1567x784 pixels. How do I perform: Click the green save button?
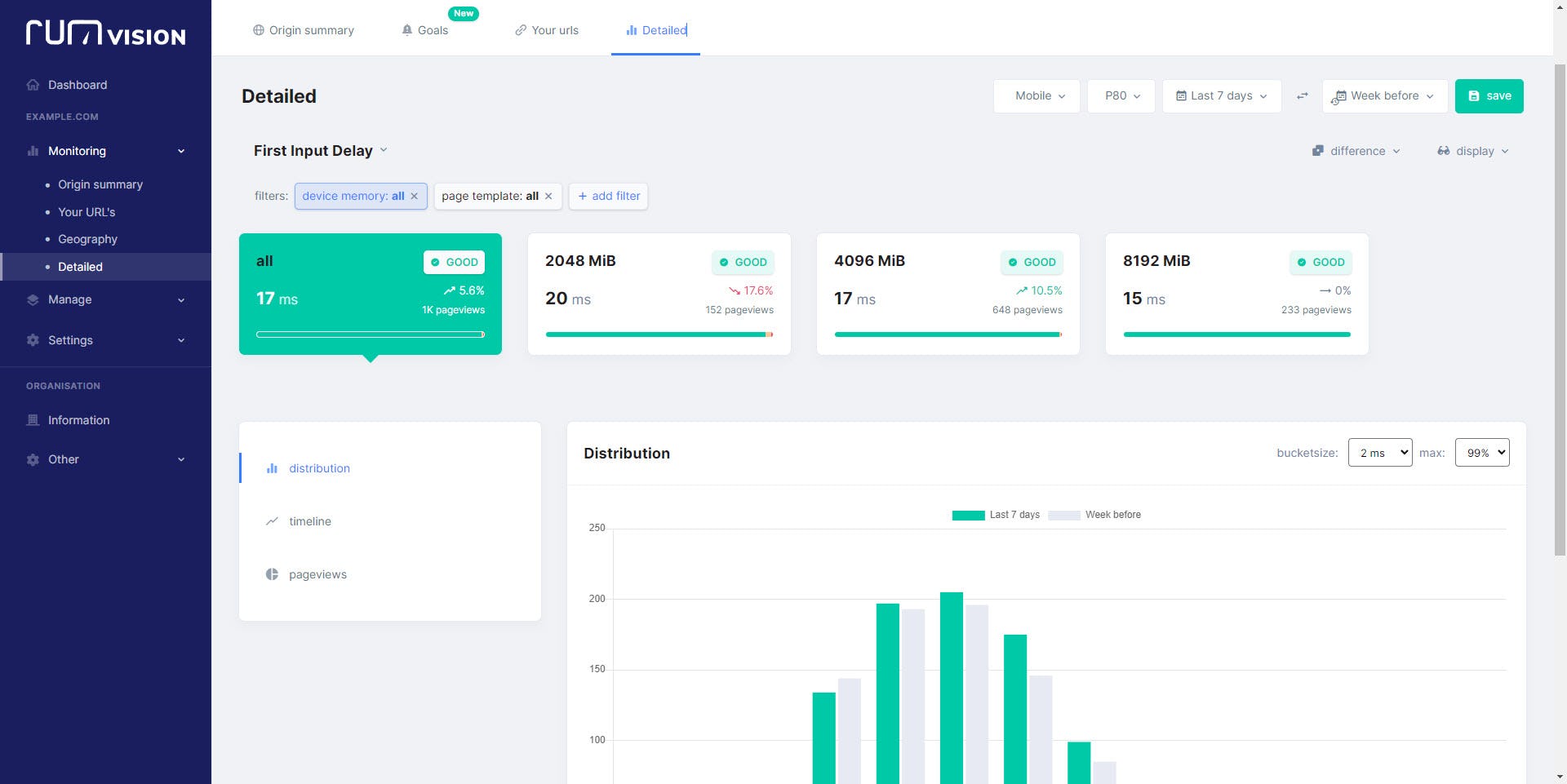(x=1489, y=95)
